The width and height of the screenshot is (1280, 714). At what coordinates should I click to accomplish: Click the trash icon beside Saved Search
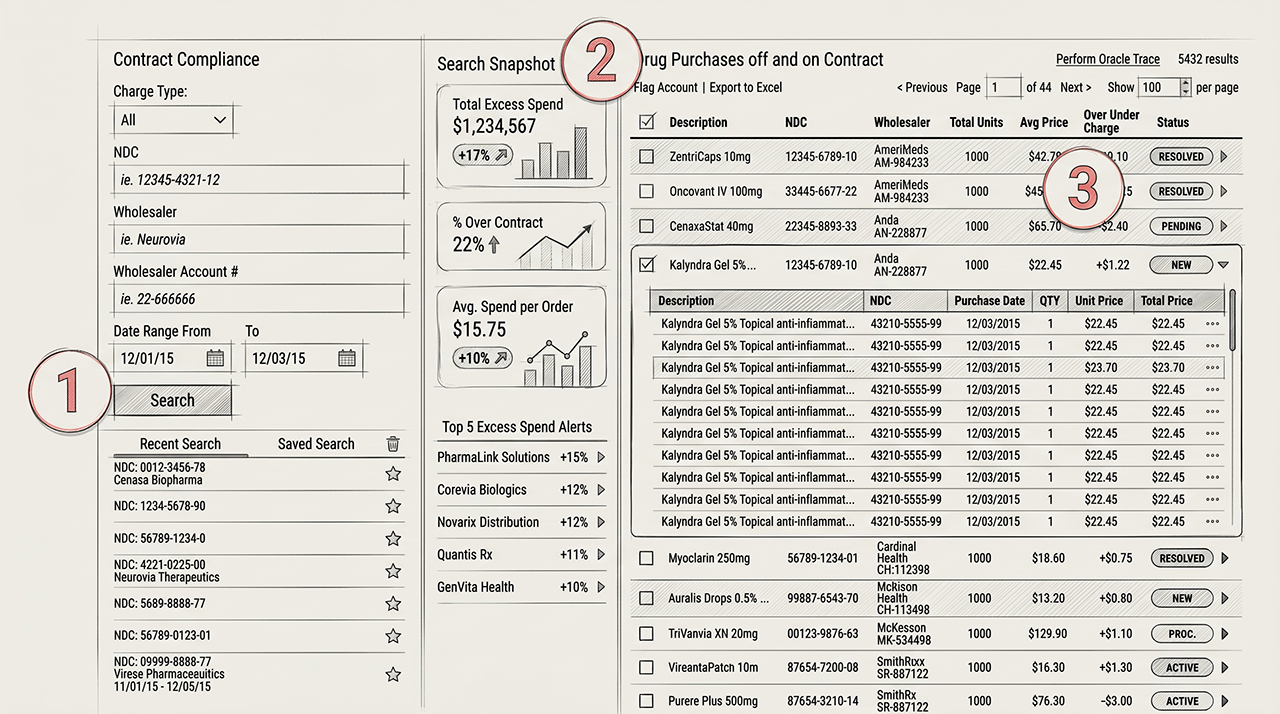[393, 444]
